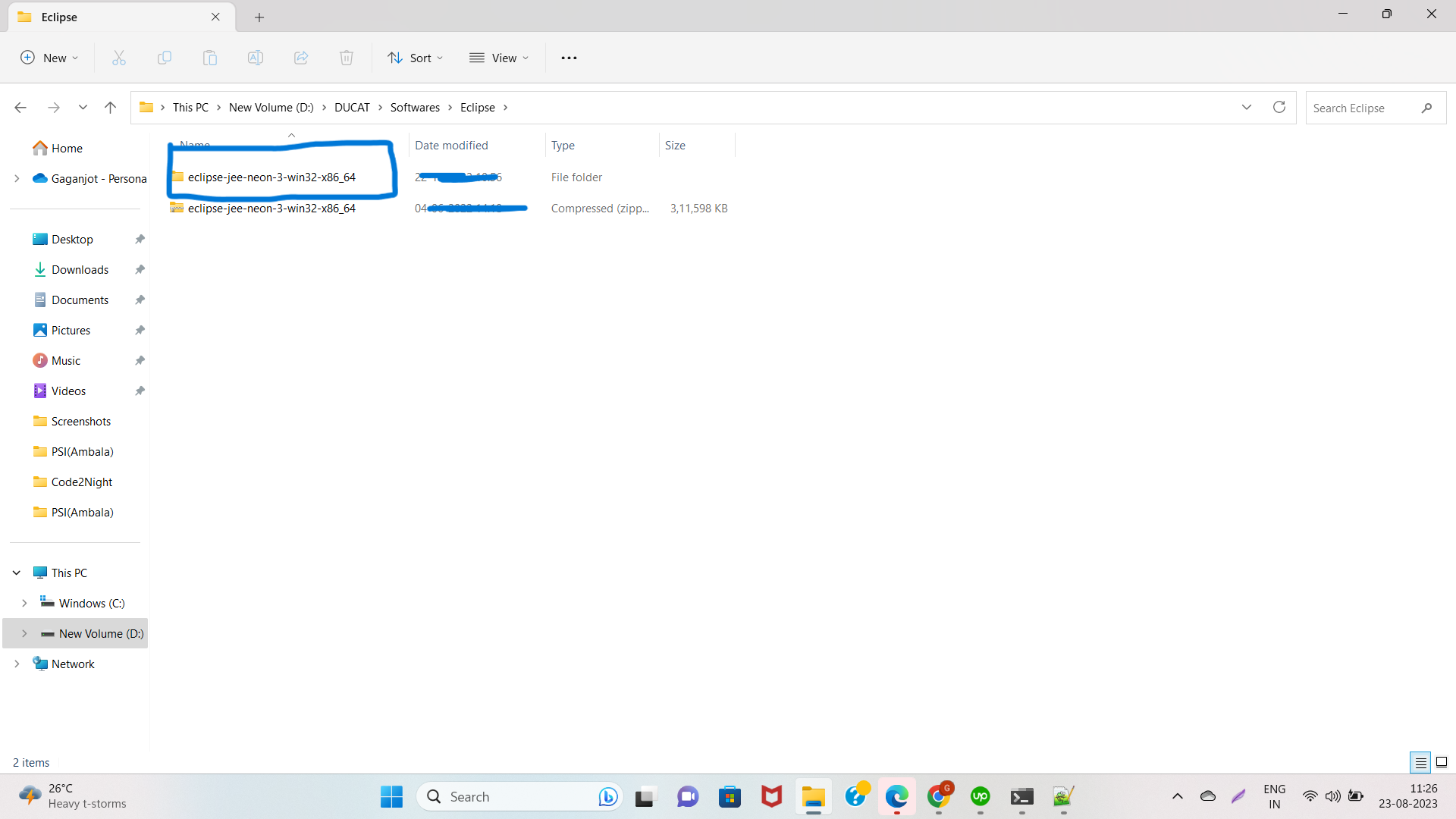Go back with the left arrow
The width and height of the screenshot is (1456, 819).
click(x=20, y=108)
